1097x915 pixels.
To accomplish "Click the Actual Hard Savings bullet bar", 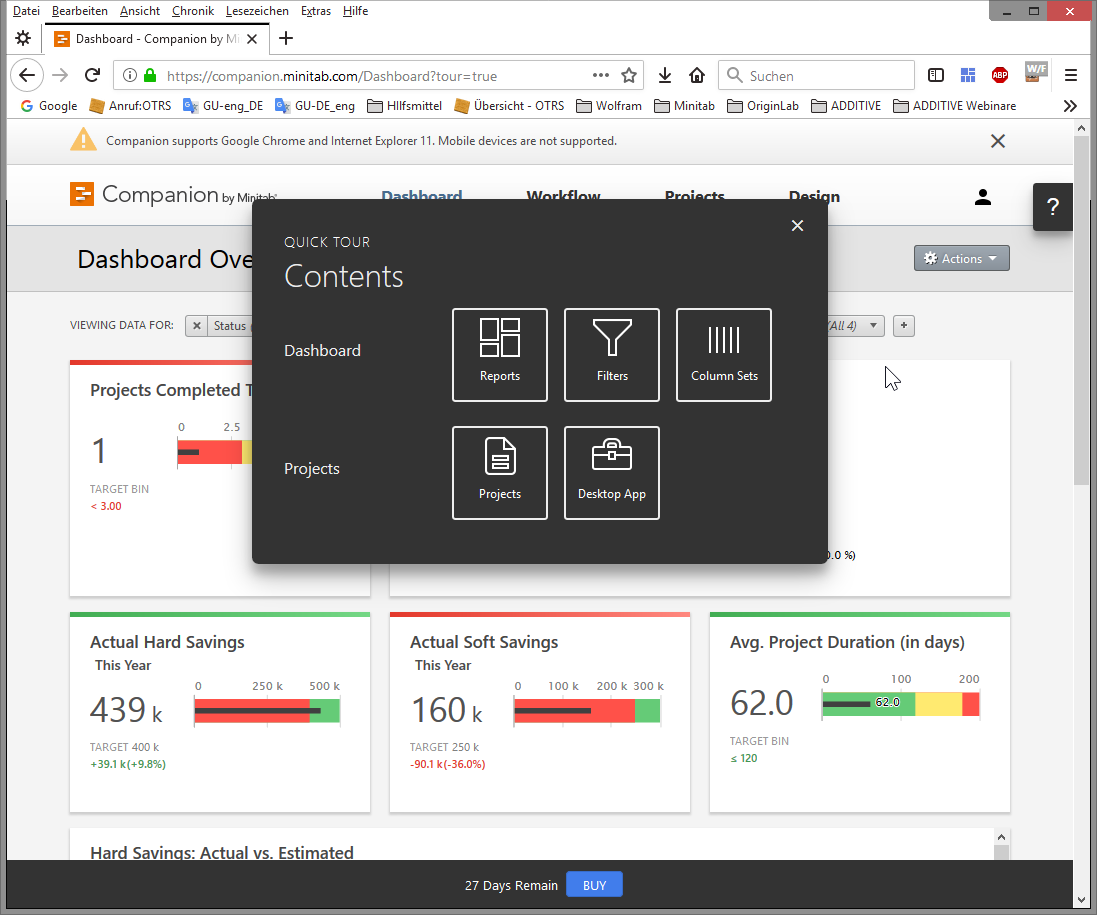I will [267, 711].
